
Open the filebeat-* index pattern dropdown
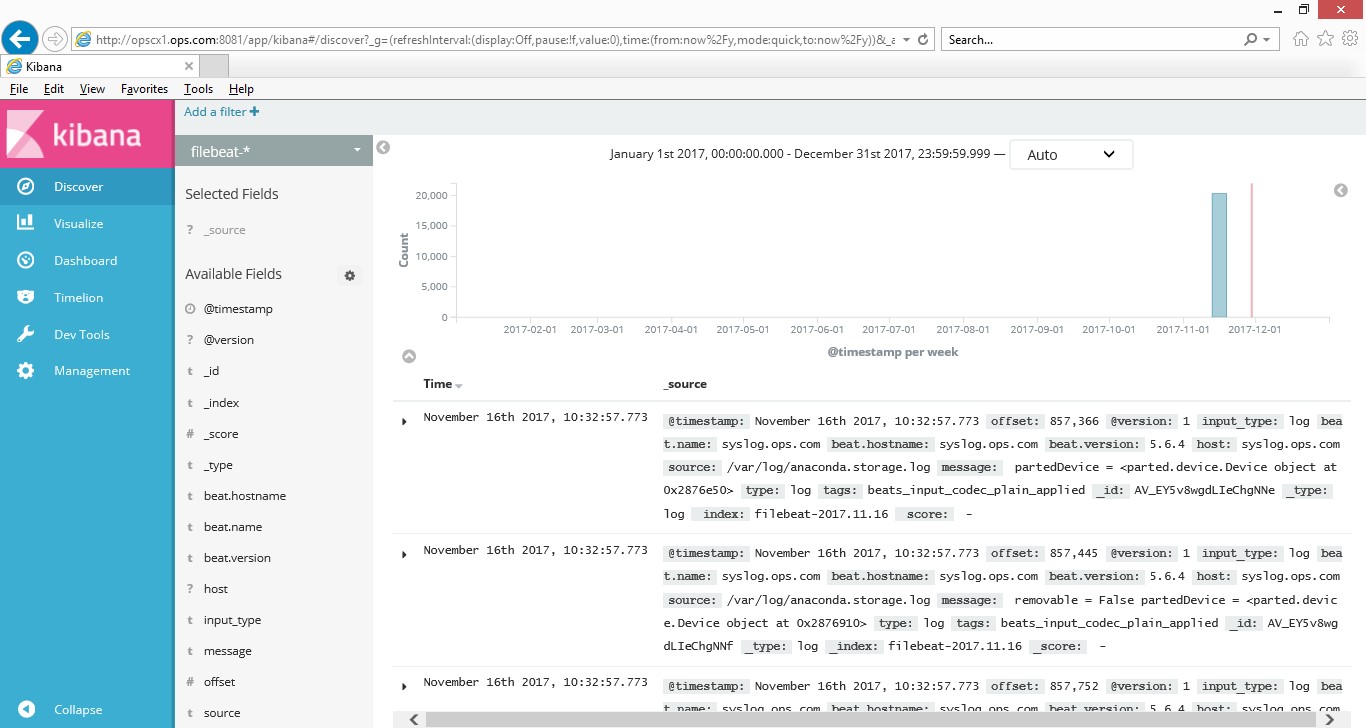coord(273,151)
